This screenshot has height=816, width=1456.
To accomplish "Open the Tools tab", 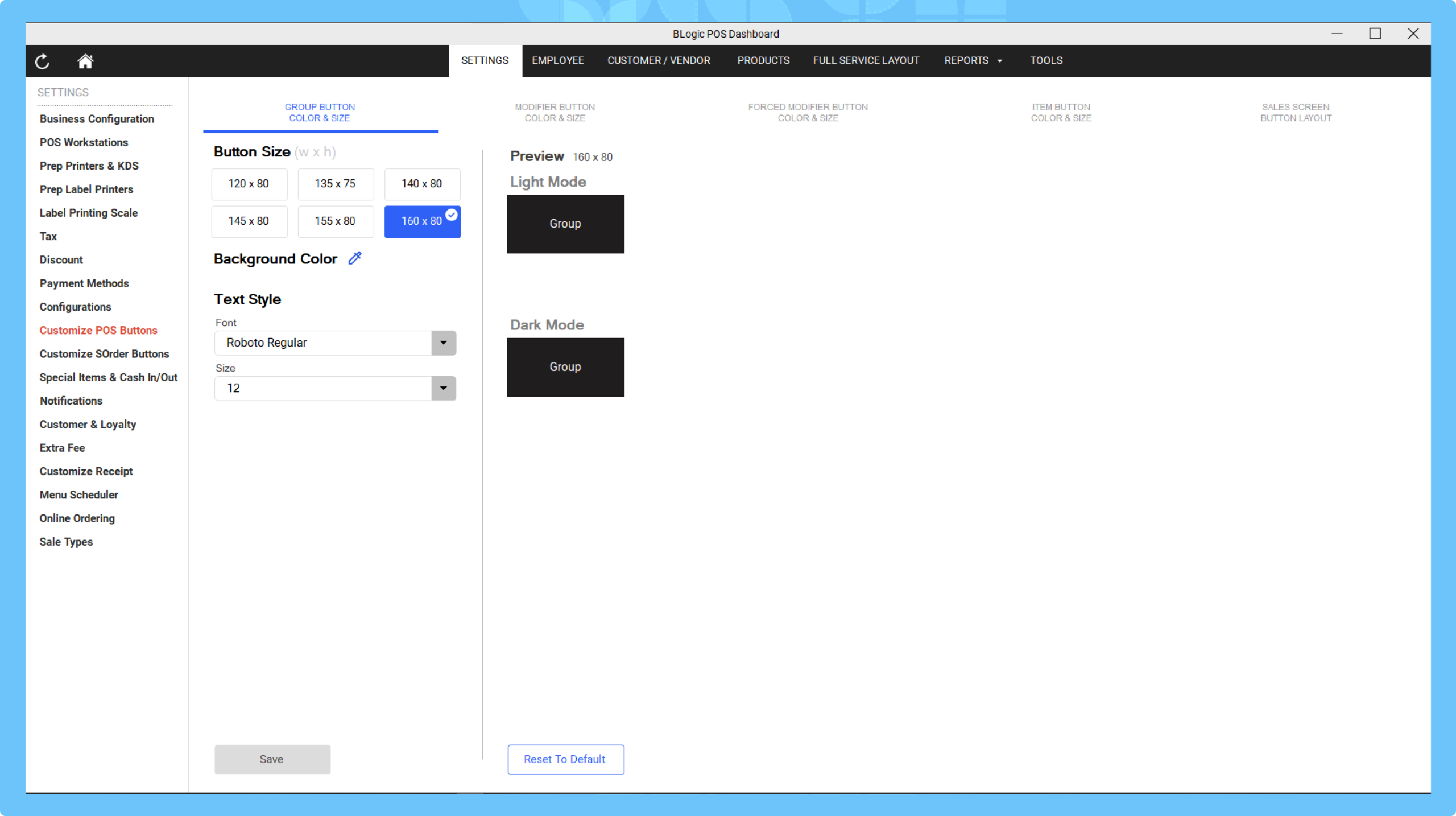I will coord(1046,61).
